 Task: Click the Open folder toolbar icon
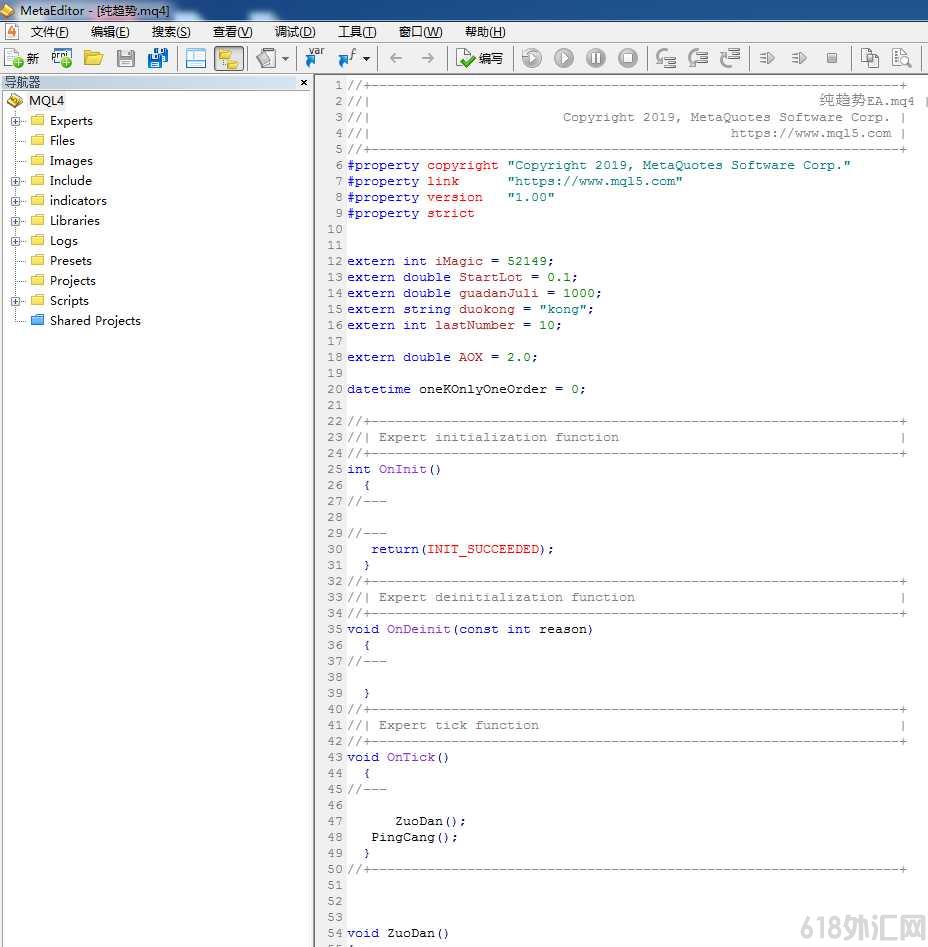(x=94, y=58)
